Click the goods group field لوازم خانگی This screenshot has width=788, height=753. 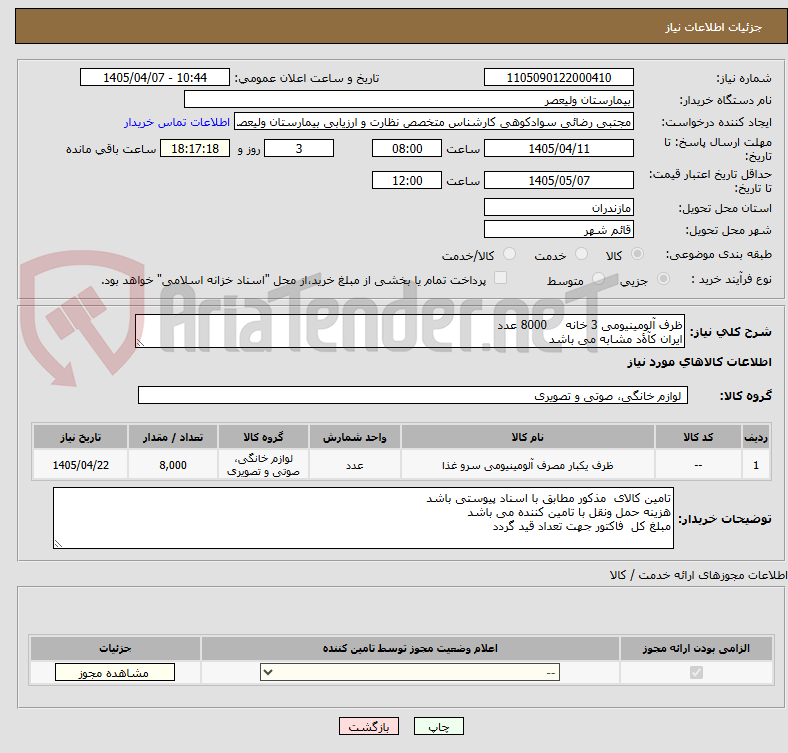pyautogui.click(x=413, y=395)
